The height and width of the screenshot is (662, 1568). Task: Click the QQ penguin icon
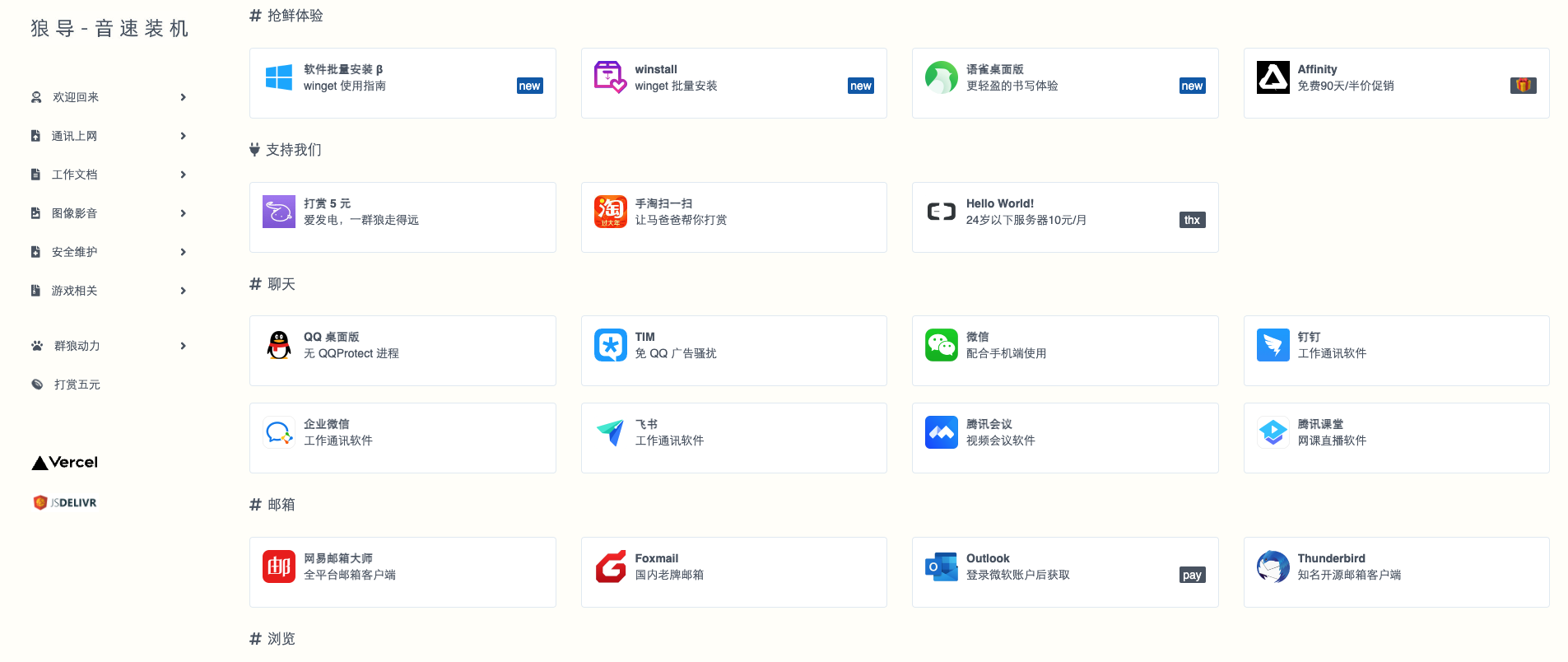click(x=279, y=345)
